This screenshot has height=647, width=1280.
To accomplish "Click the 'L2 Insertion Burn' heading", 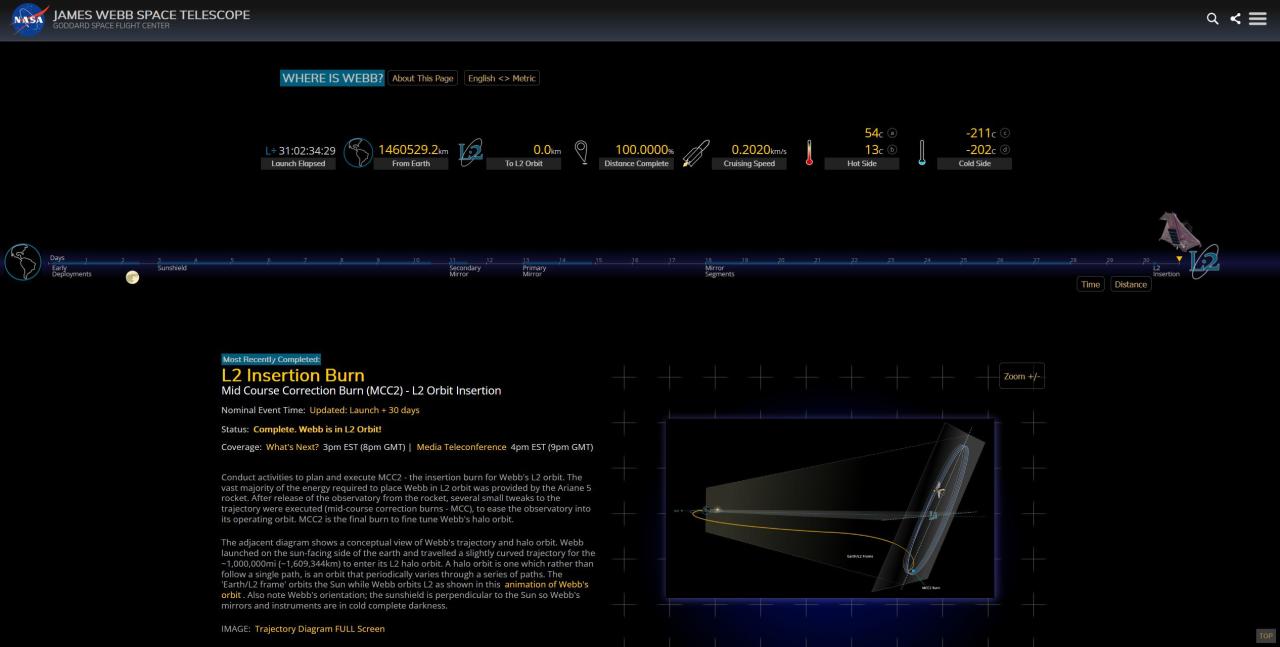I will 293,376.
